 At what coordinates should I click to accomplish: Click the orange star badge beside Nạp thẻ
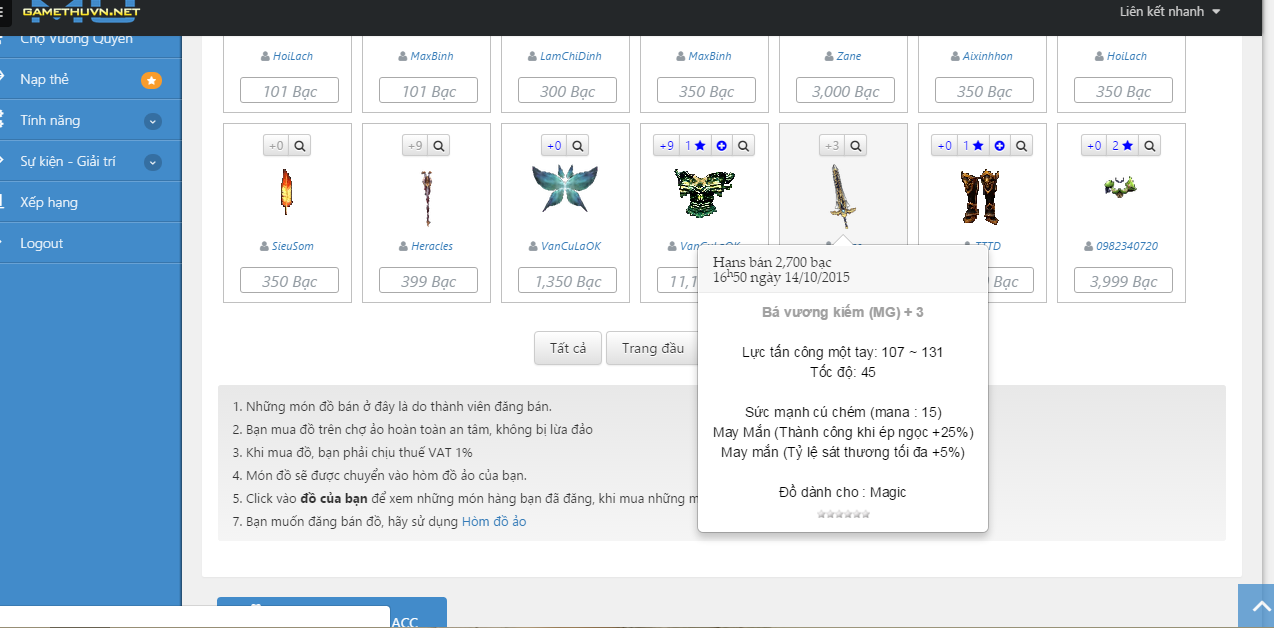pyautogui.click(x=151, y=80)
